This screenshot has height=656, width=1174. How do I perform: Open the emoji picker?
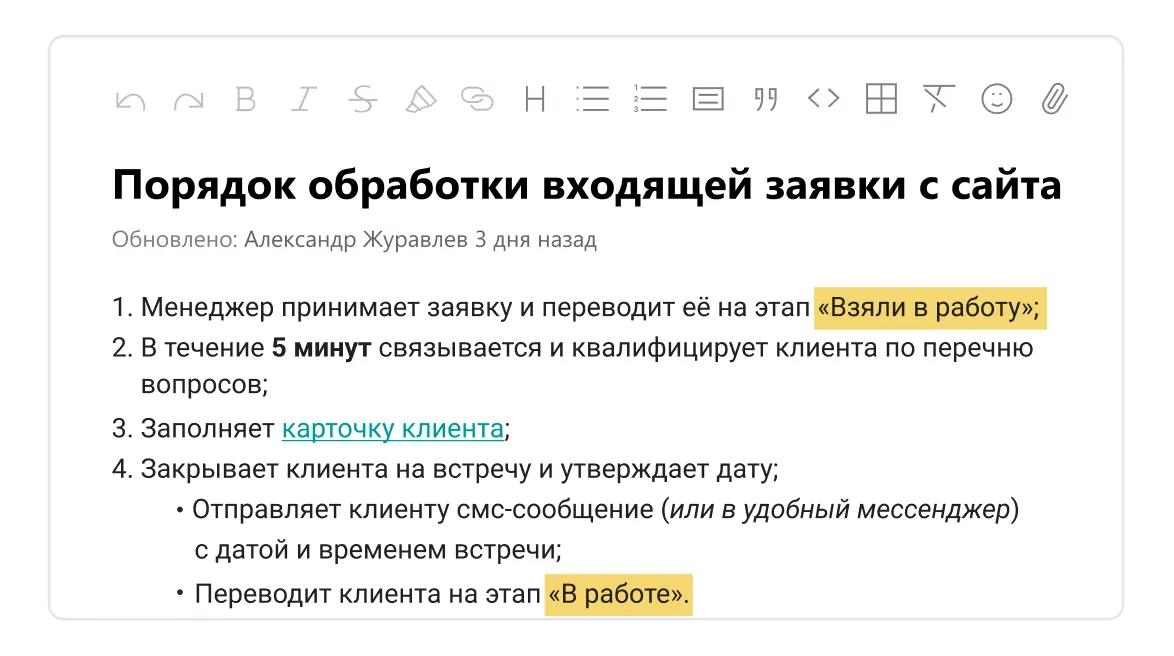[994, 100]
